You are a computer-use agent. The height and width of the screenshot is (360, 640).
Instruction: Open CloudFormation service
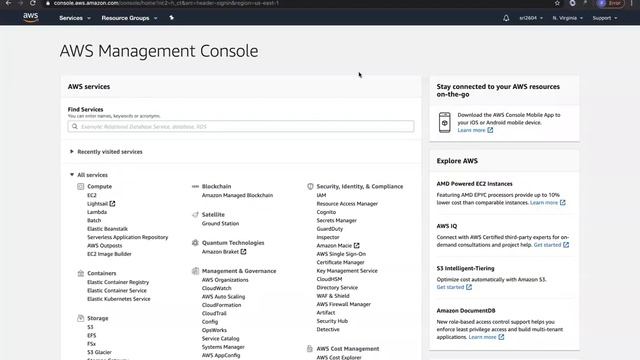click(221, 305)
